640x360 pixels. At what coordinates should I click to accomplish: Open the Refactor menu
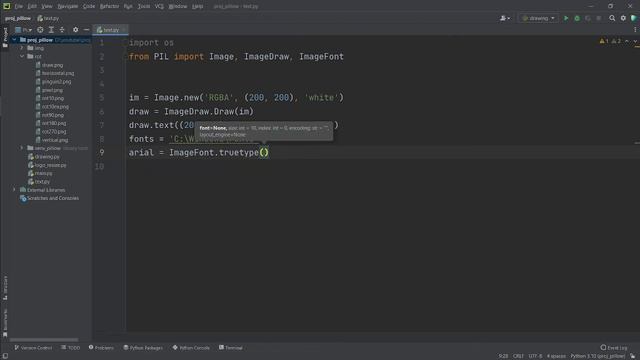(x=109, y=6)
